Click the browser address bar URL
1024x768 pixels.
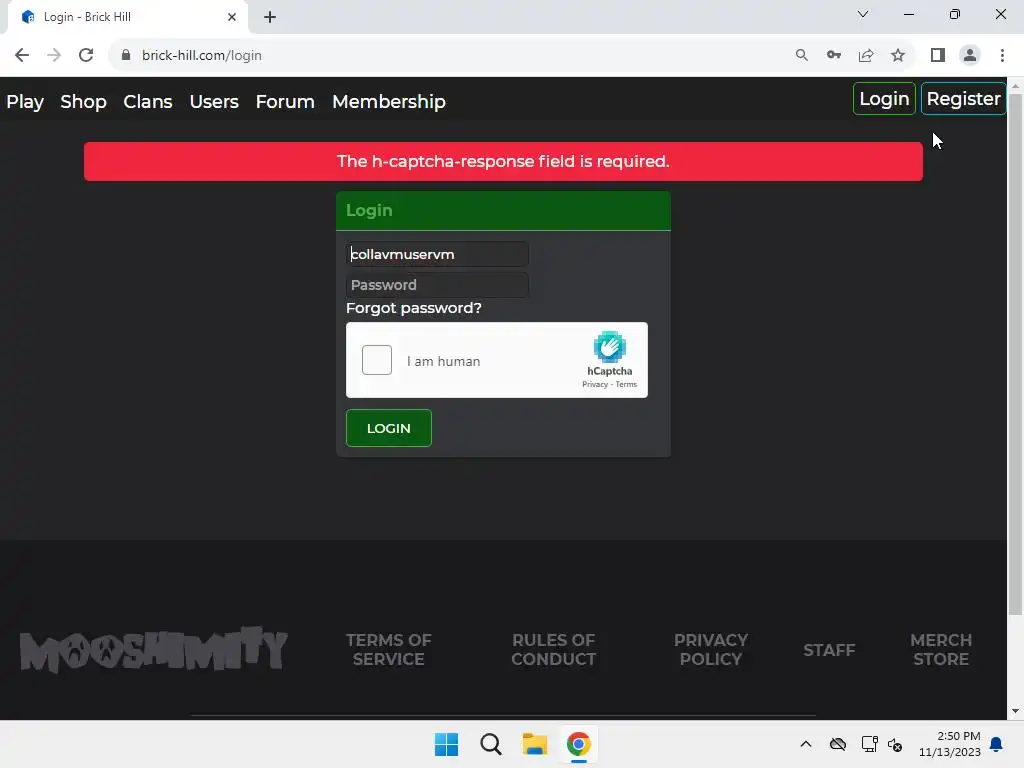(202, 56)
